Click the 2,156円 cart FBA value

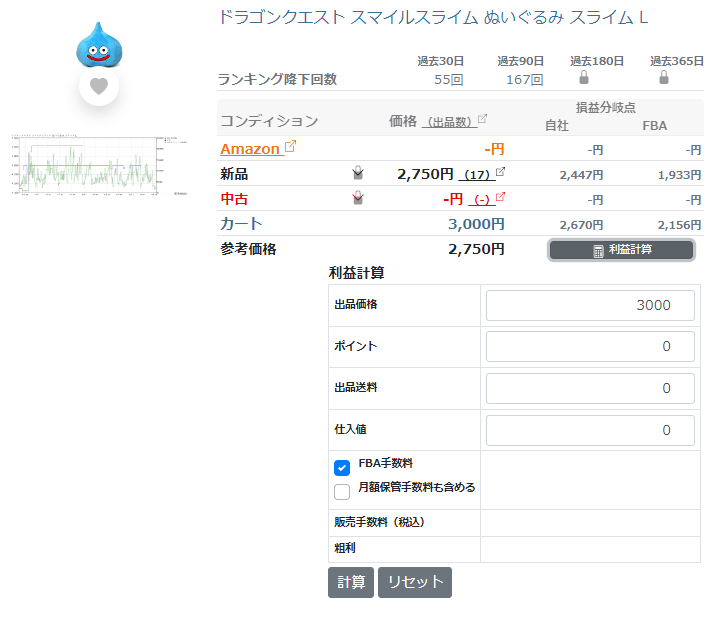[679, 225]
